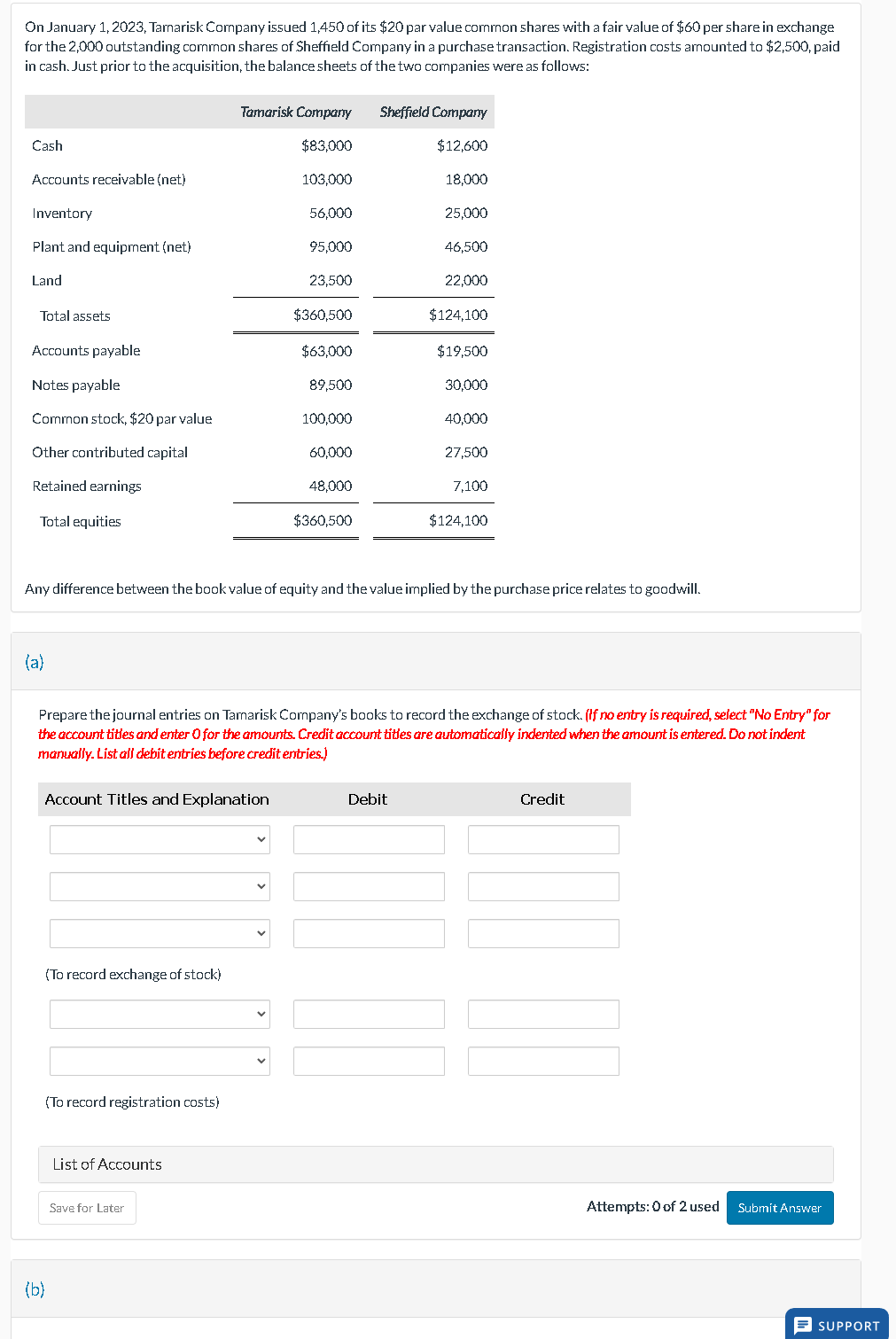This screenshot has height=1339, width=896.
Task: Click the Submit Answer button
Action: click(x=779, y=1207)
